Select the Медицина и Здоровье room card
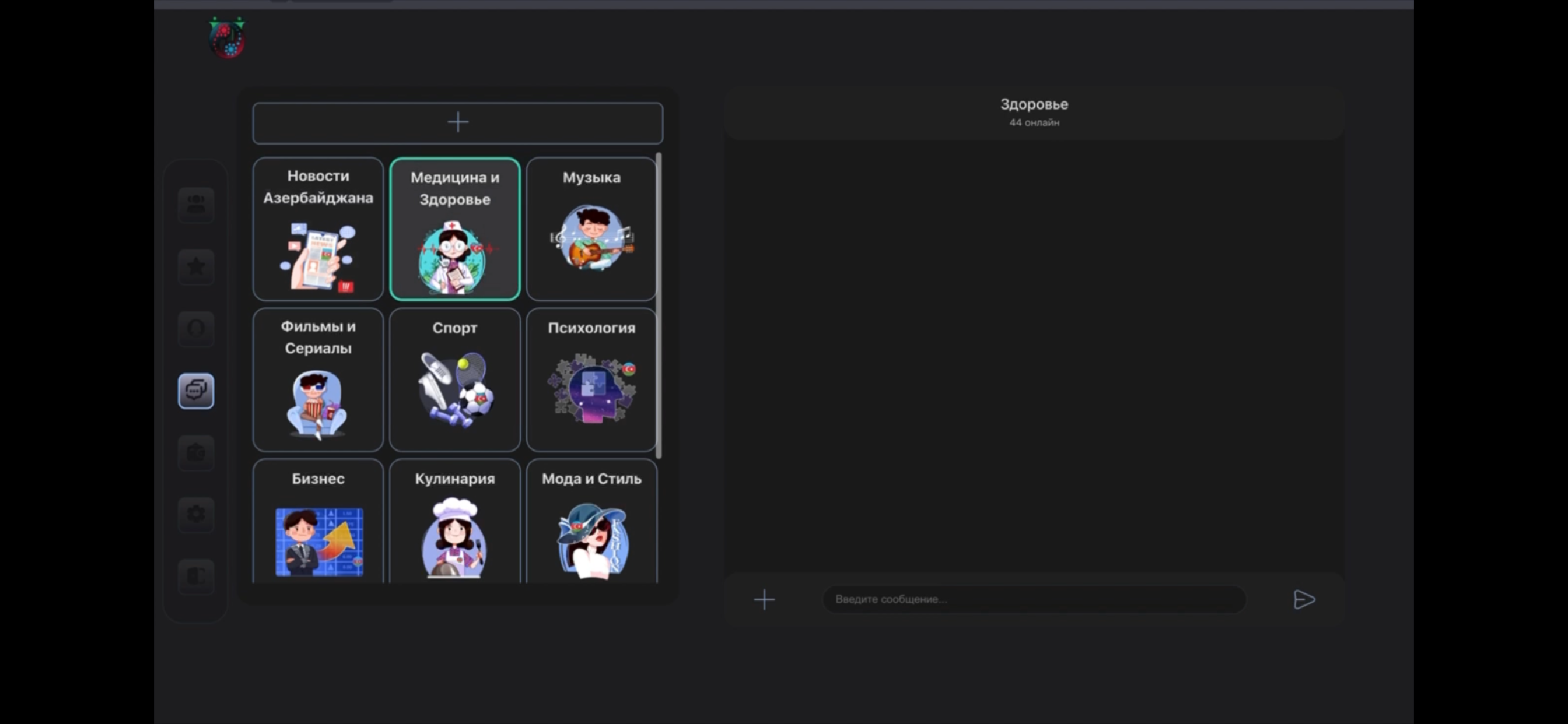Image resolution: width=1568 pixels, height=724 pixels. (454, 229)
